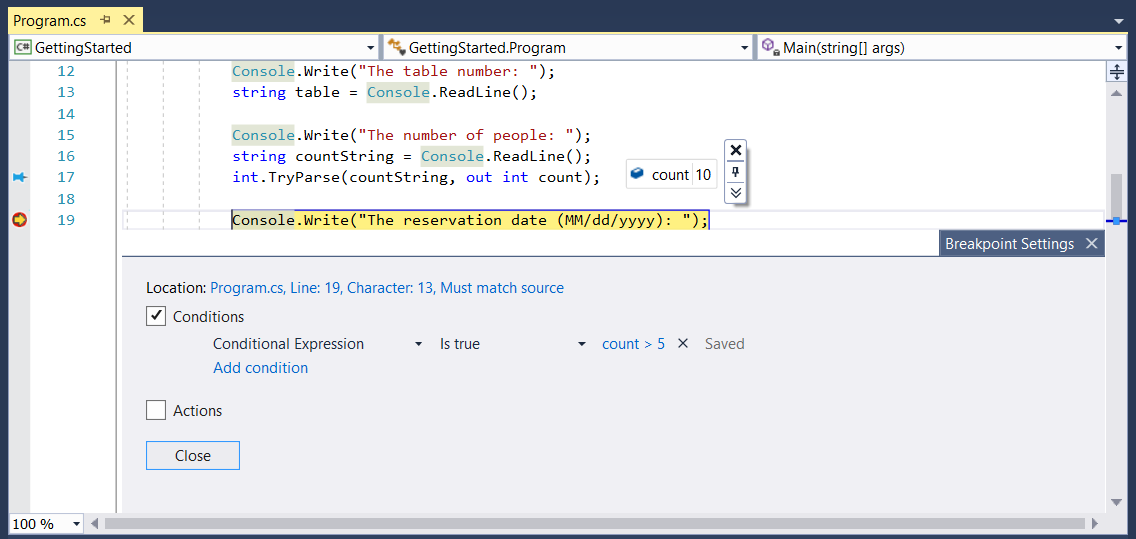Open the GettingStarted project dropdown
This screenshot has height=539, width=1136.
(195, 48)
